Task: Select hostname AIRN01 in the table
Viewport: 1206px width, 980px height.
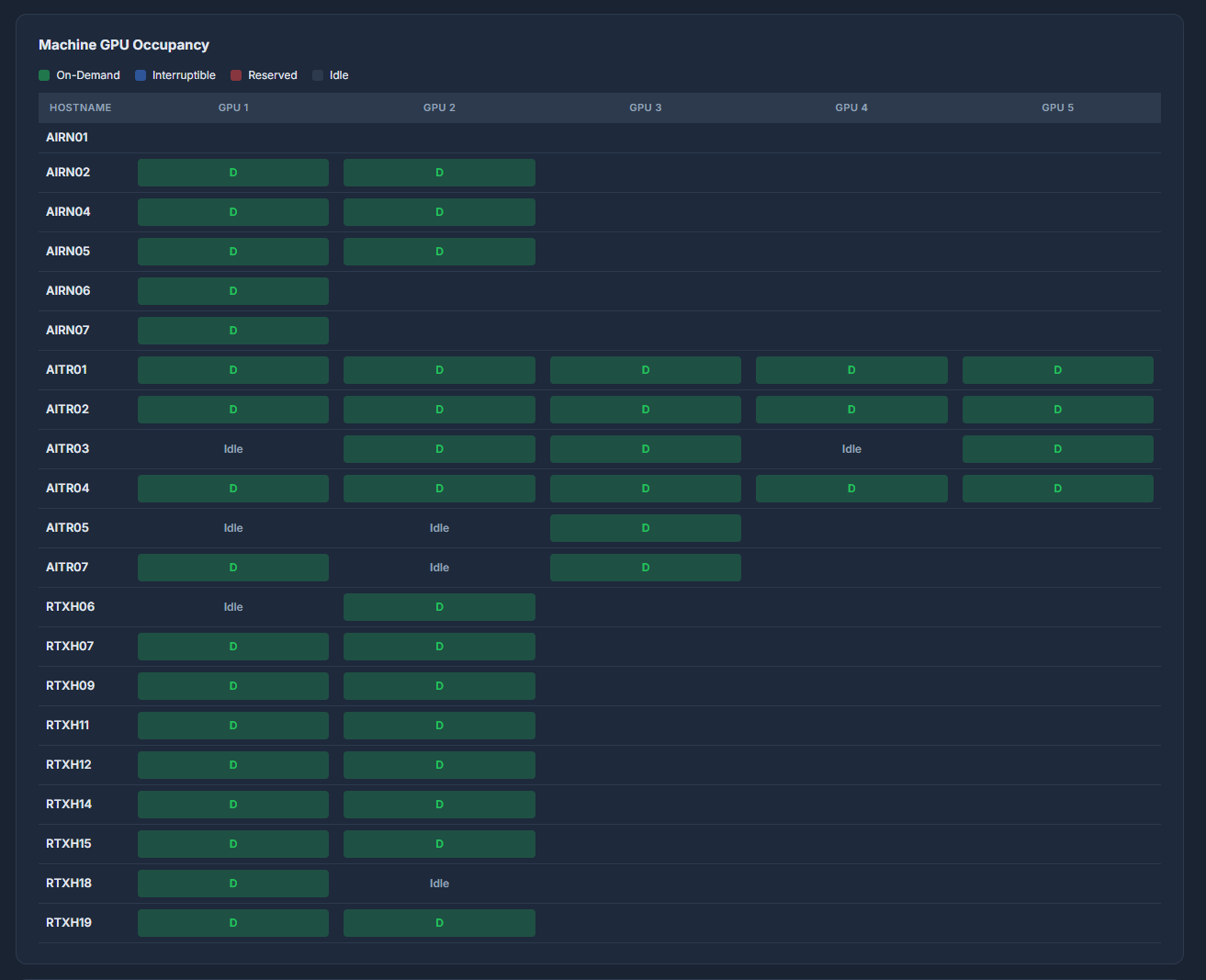Action: pos(67,138)
